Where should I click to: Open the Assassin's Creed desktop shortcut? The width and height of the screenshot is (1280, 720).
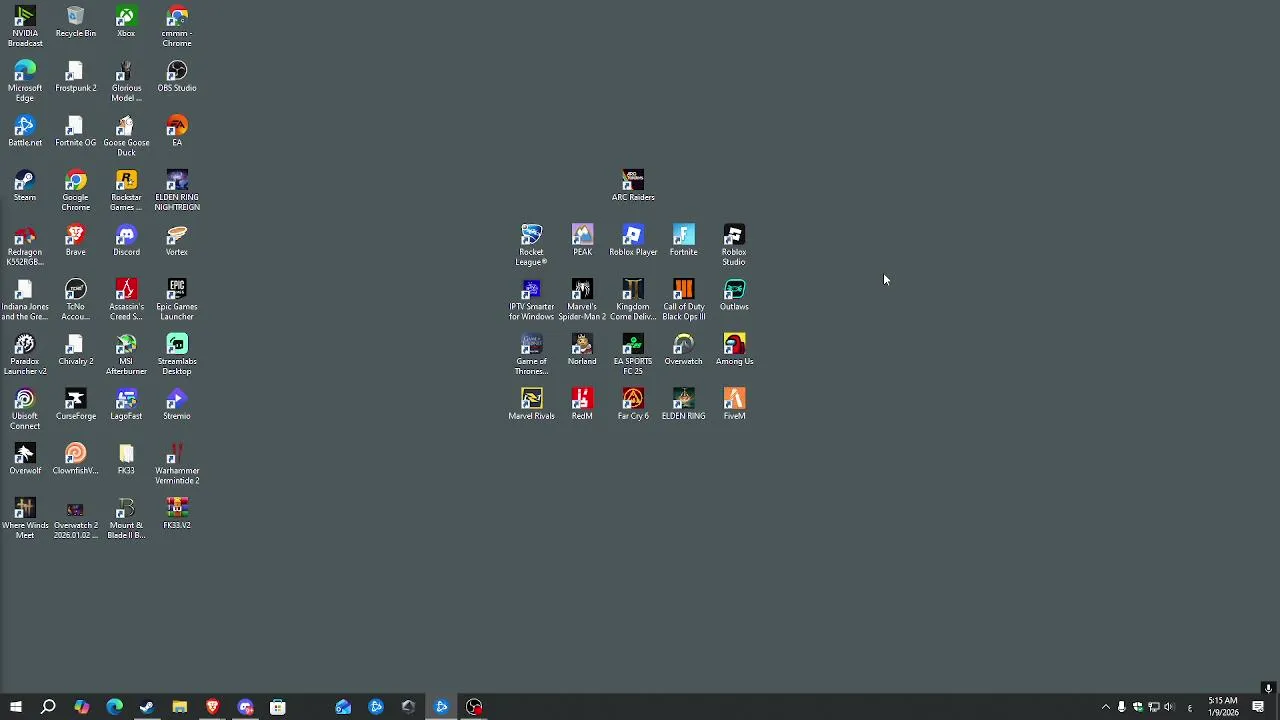[126, 300]
